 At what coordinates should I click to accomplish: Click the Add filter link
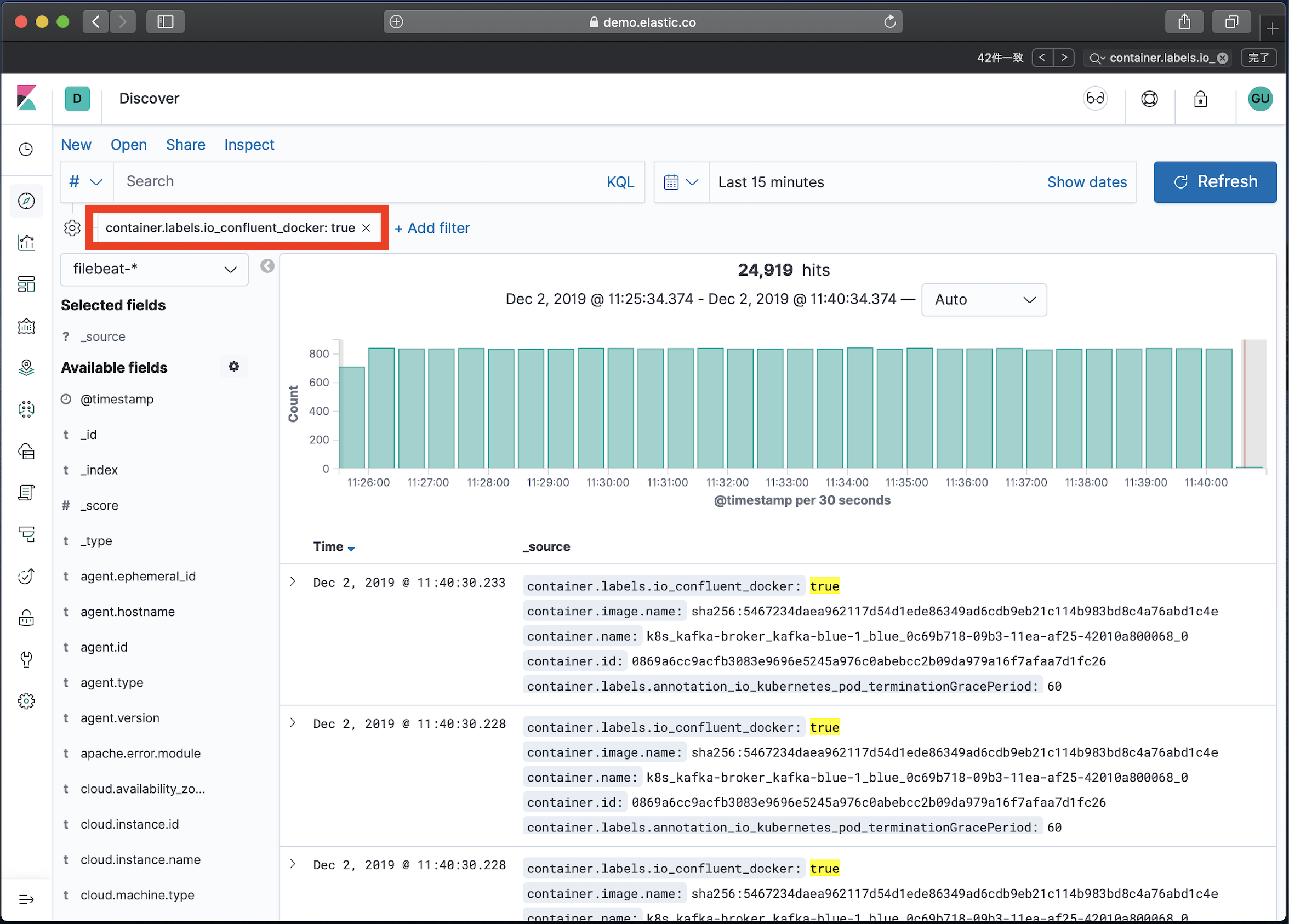[x=432, y=228]
